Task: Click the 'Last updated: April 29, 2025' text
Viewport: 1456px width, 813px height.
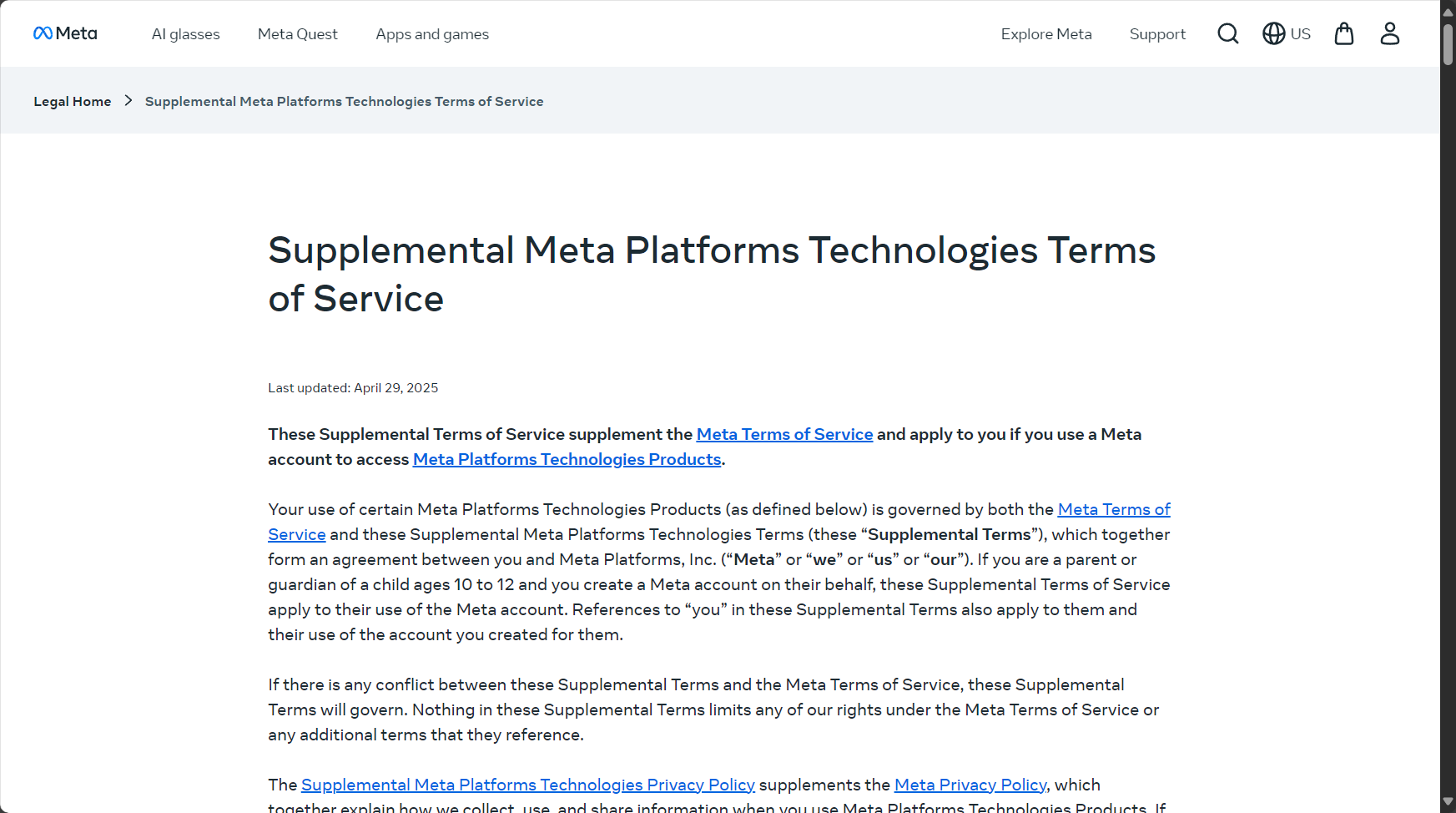Action: click(353, 388)
